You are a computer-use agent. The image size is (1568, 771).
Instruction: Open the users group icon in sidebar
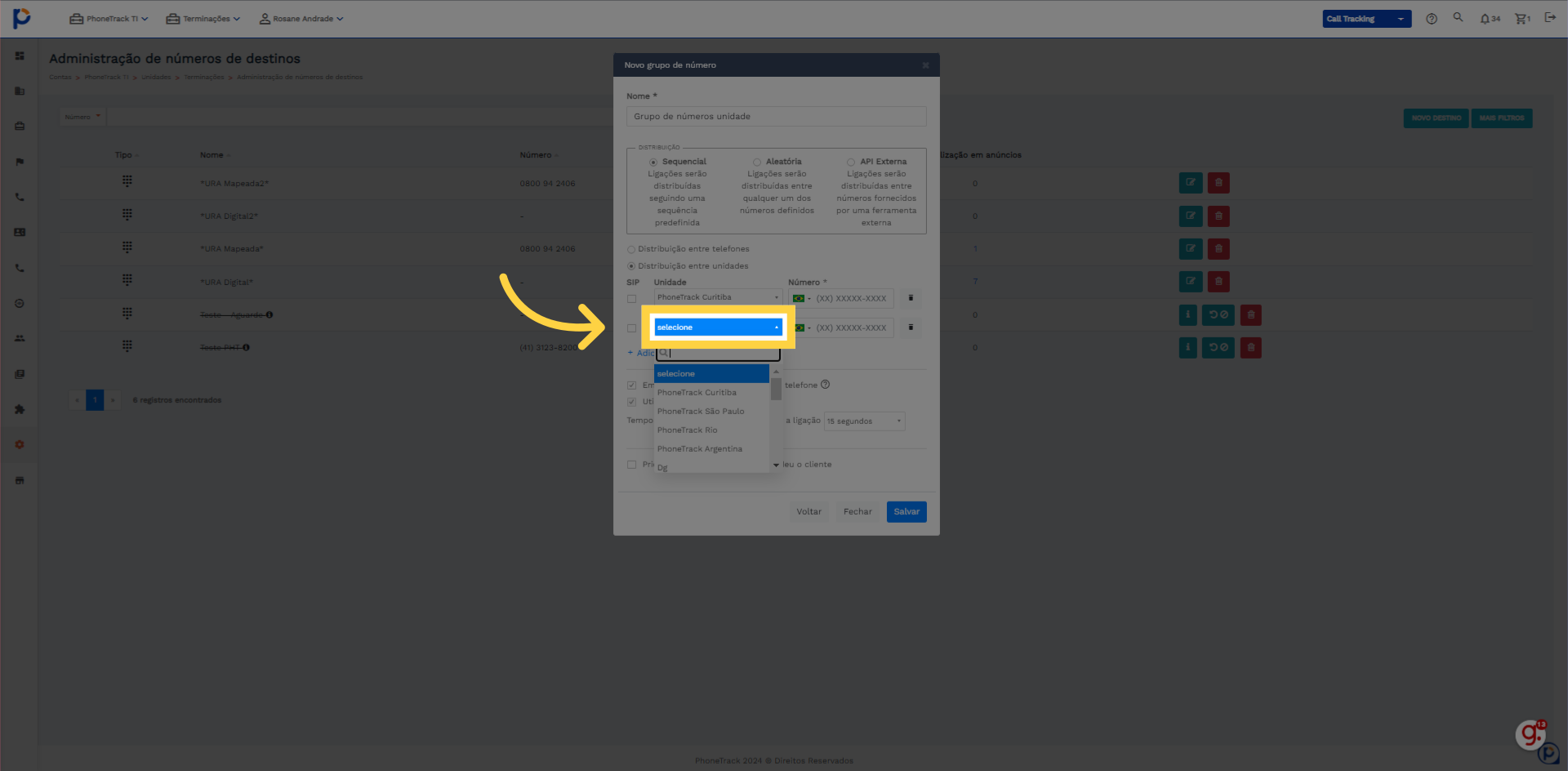point(20,338)
